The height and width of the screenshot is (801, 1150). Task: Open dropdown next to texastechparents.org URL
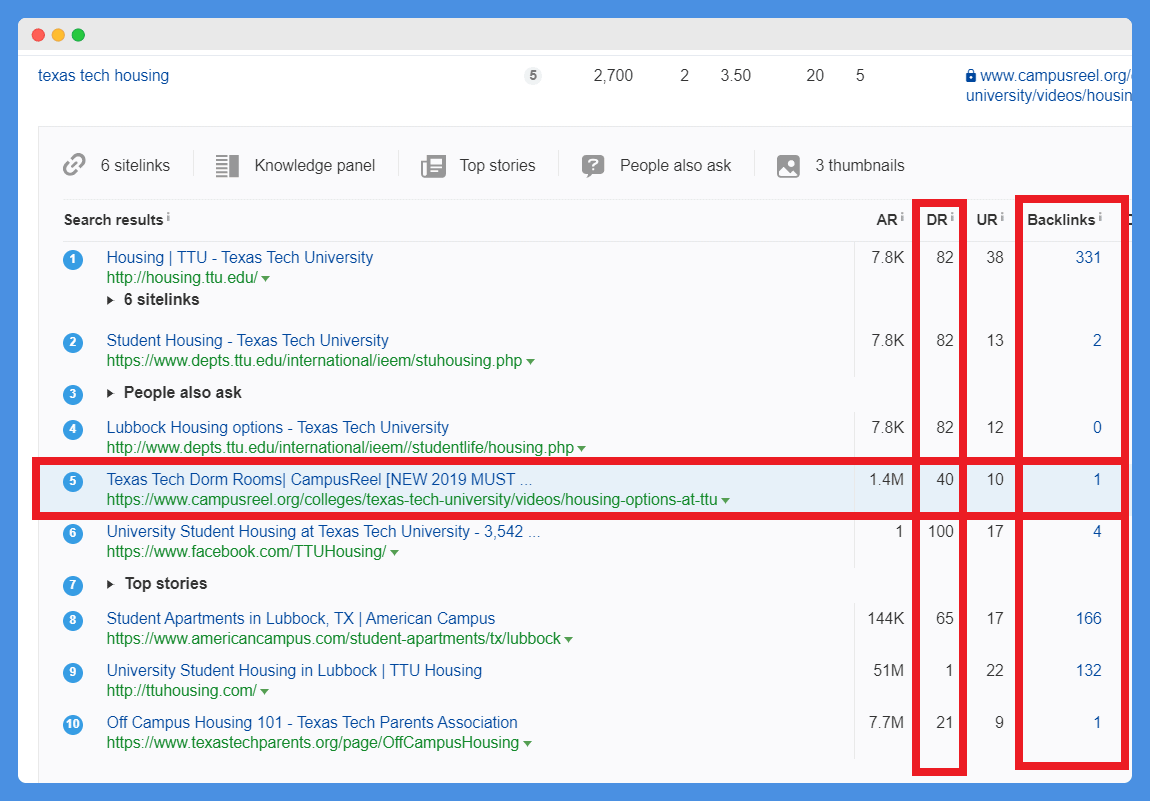(527, 744)
